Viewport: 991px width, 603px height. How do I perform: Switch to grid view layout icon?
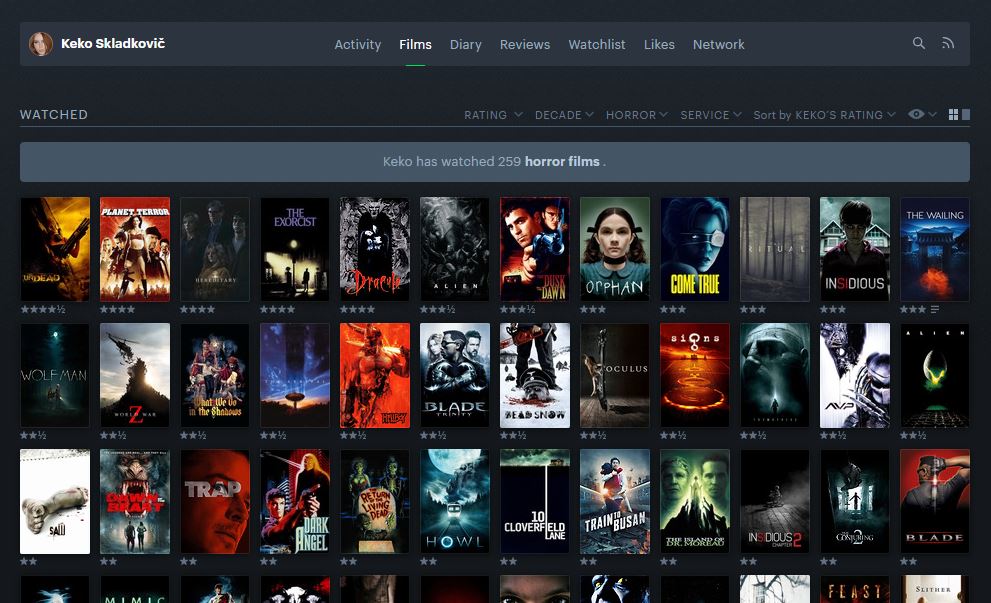click(953, 114)
